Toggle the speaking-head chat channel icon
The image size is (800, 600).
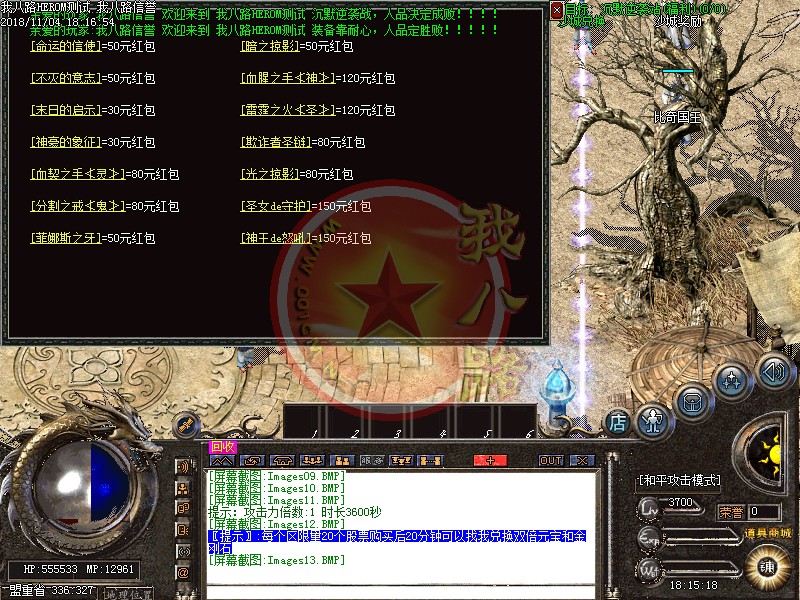183,530
